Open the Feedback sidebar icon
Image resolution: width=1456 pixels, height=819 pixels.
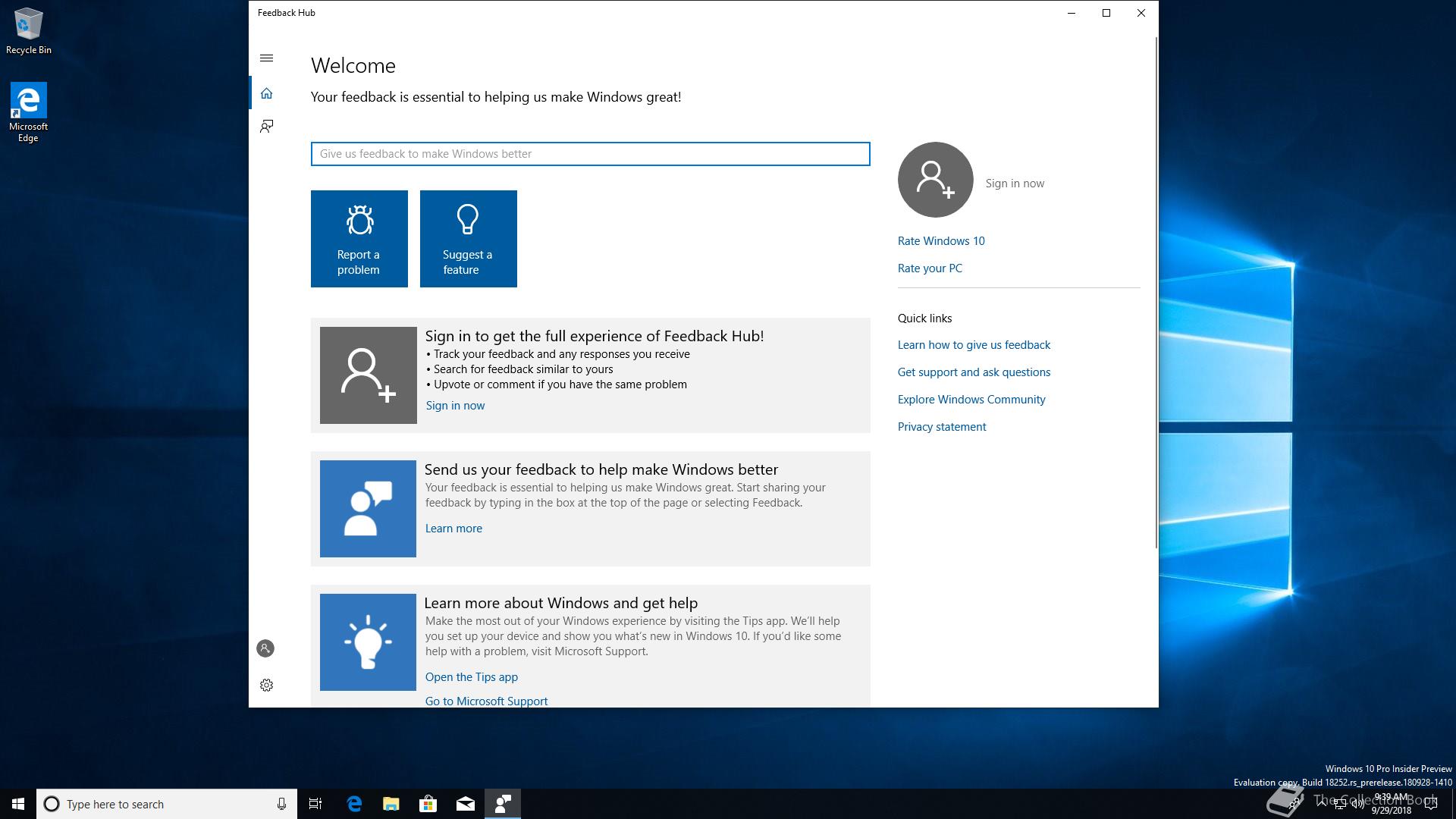(266, 126)
